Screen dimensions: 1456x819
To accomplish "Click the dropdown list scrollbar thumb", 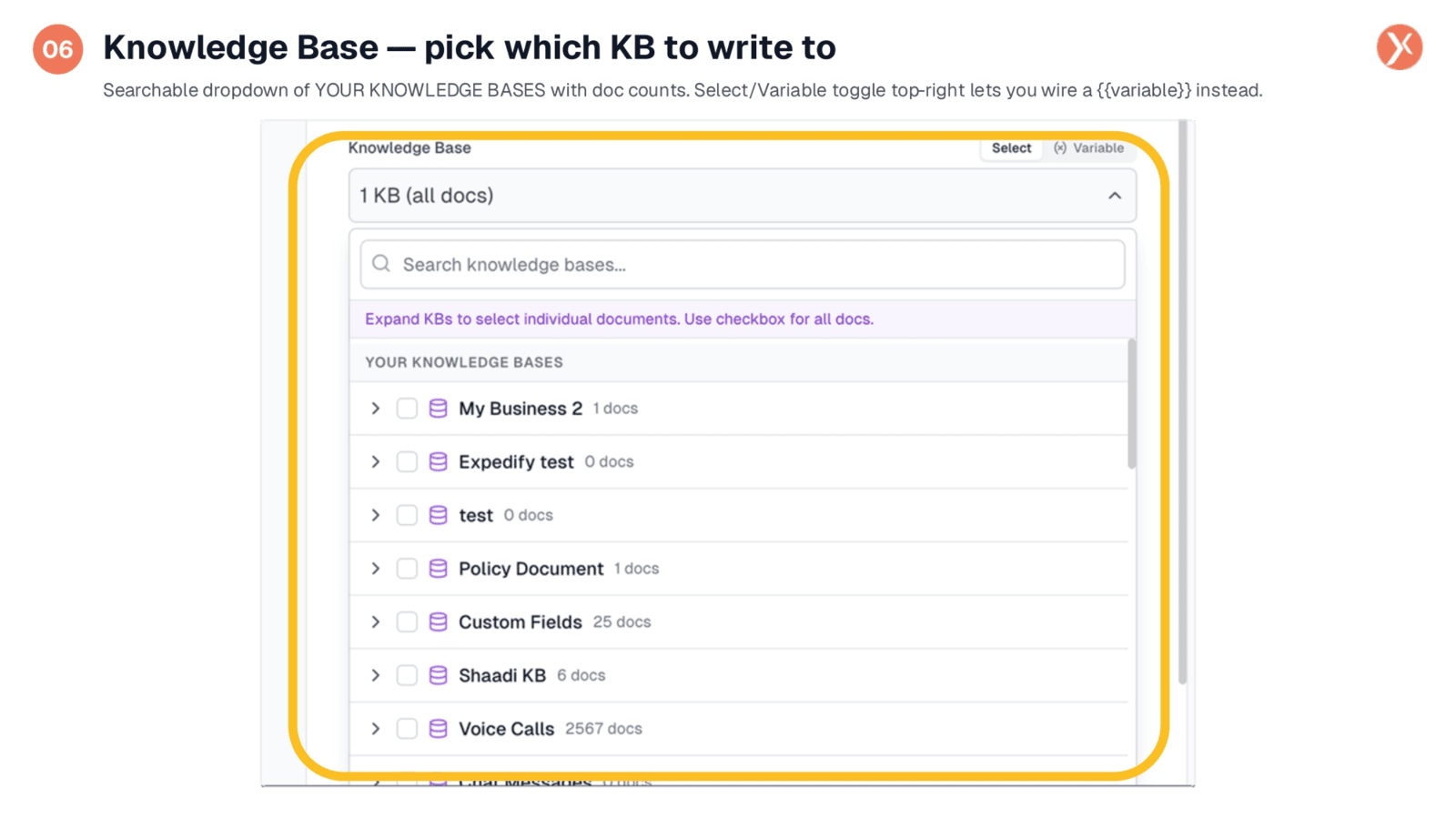I will 1131,404.
